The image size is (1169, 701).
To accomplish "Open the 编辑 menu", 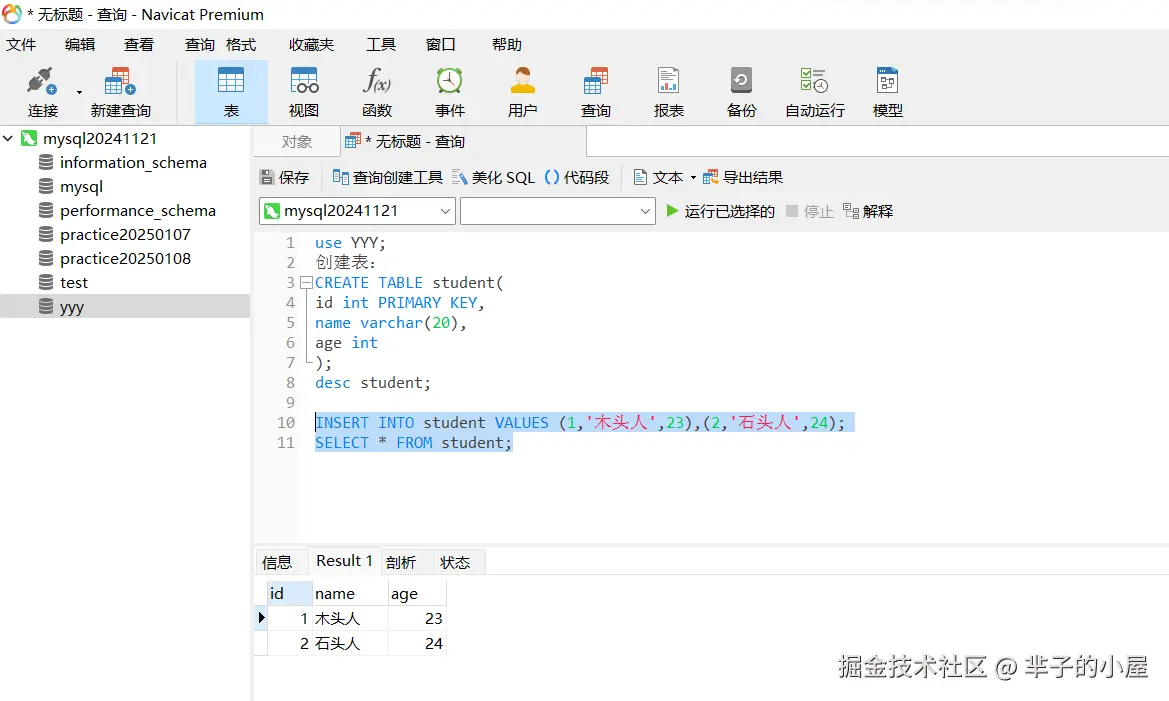I will [x=80, y=45].
